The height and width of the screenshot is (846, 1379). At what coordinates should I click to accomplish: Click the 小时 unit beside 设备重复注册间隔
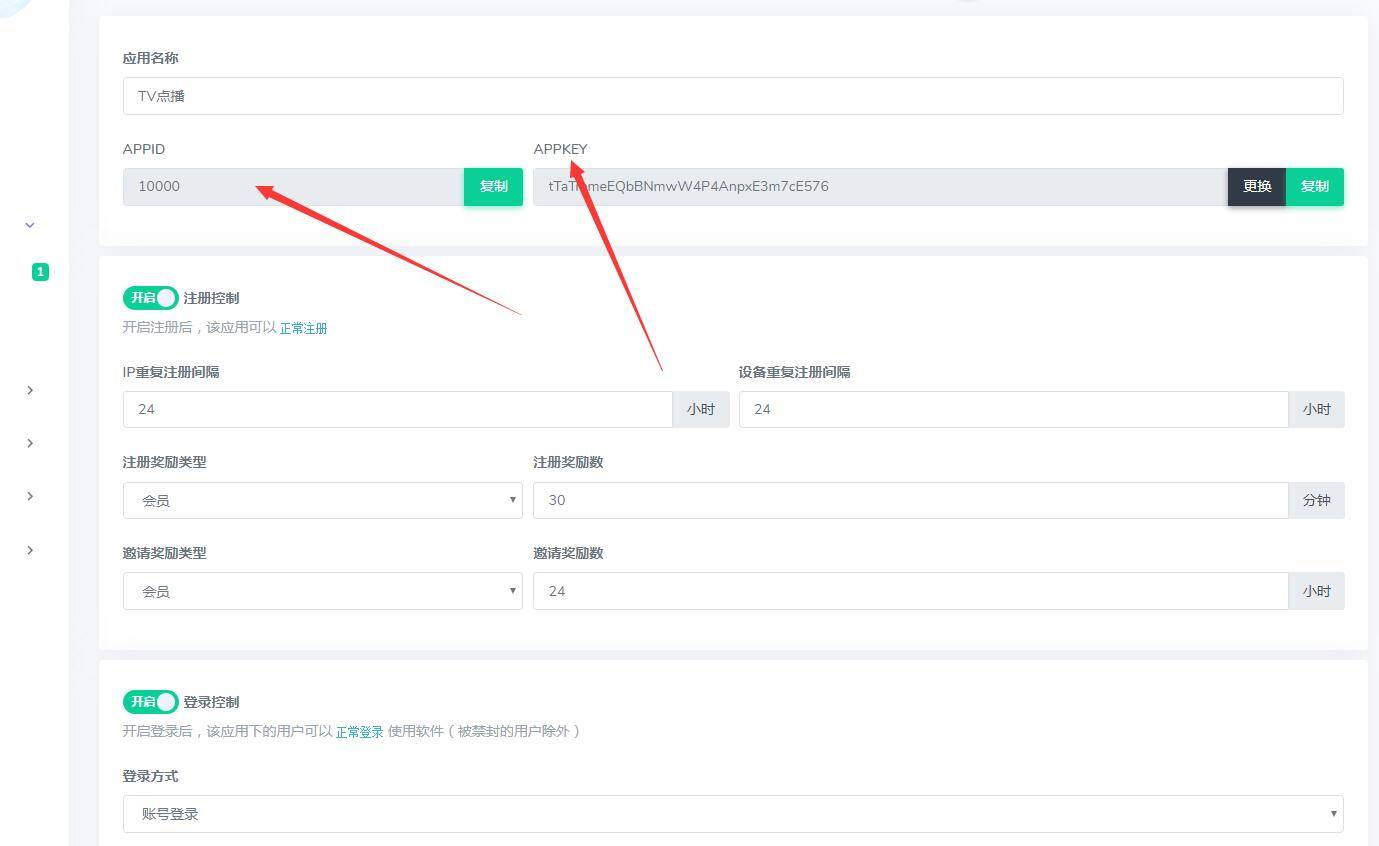(1316, 409)
